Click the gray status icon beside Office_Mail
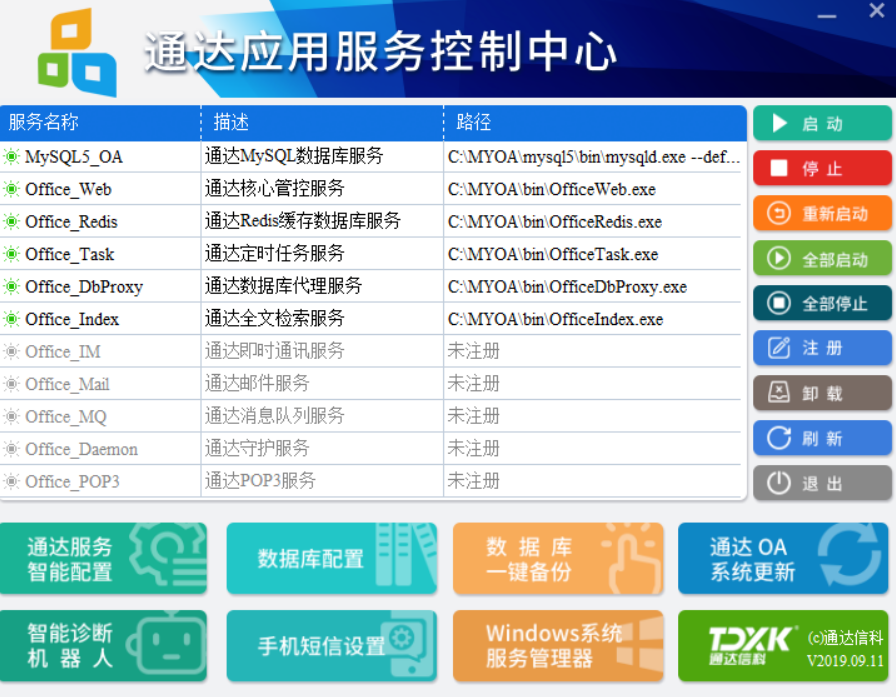Screen dimensions: 896x697 [11, 384]
